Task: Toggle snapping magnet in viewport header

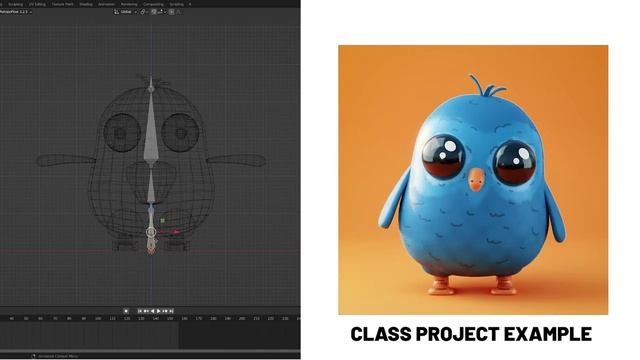Action: (x=154, y=12)
